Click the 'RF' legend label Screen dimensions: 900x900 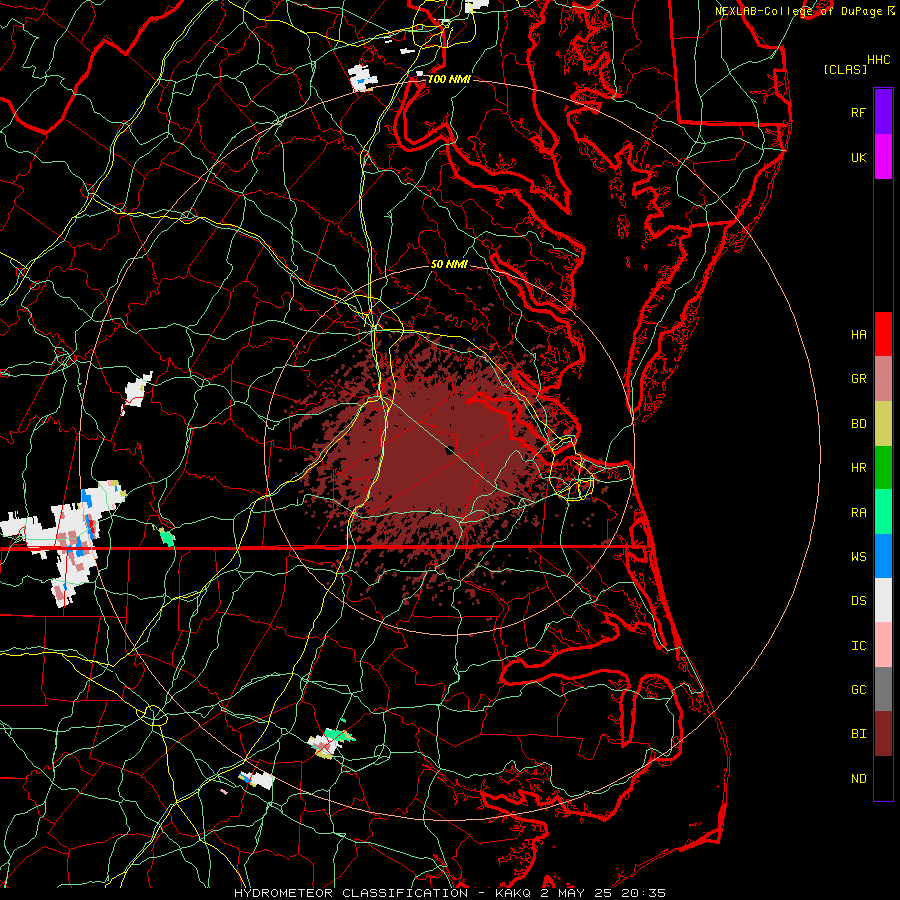(858, 112)
